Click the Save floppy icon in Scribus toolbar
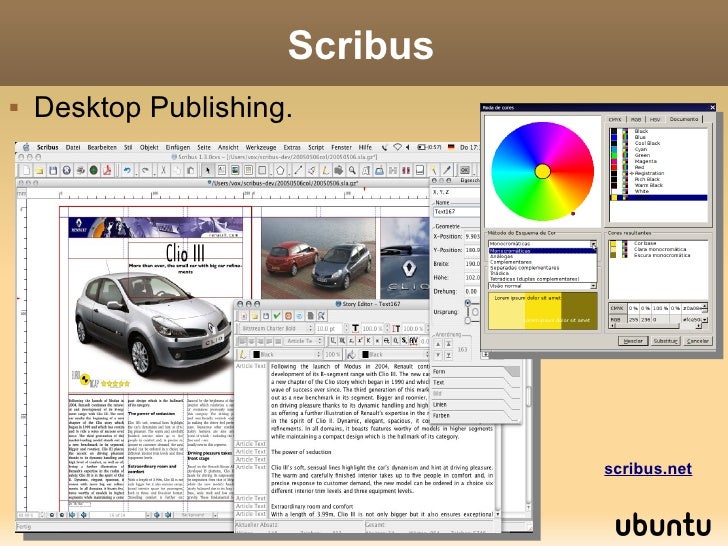The width and height of the screenshot is (728, 546). point(53,170)
